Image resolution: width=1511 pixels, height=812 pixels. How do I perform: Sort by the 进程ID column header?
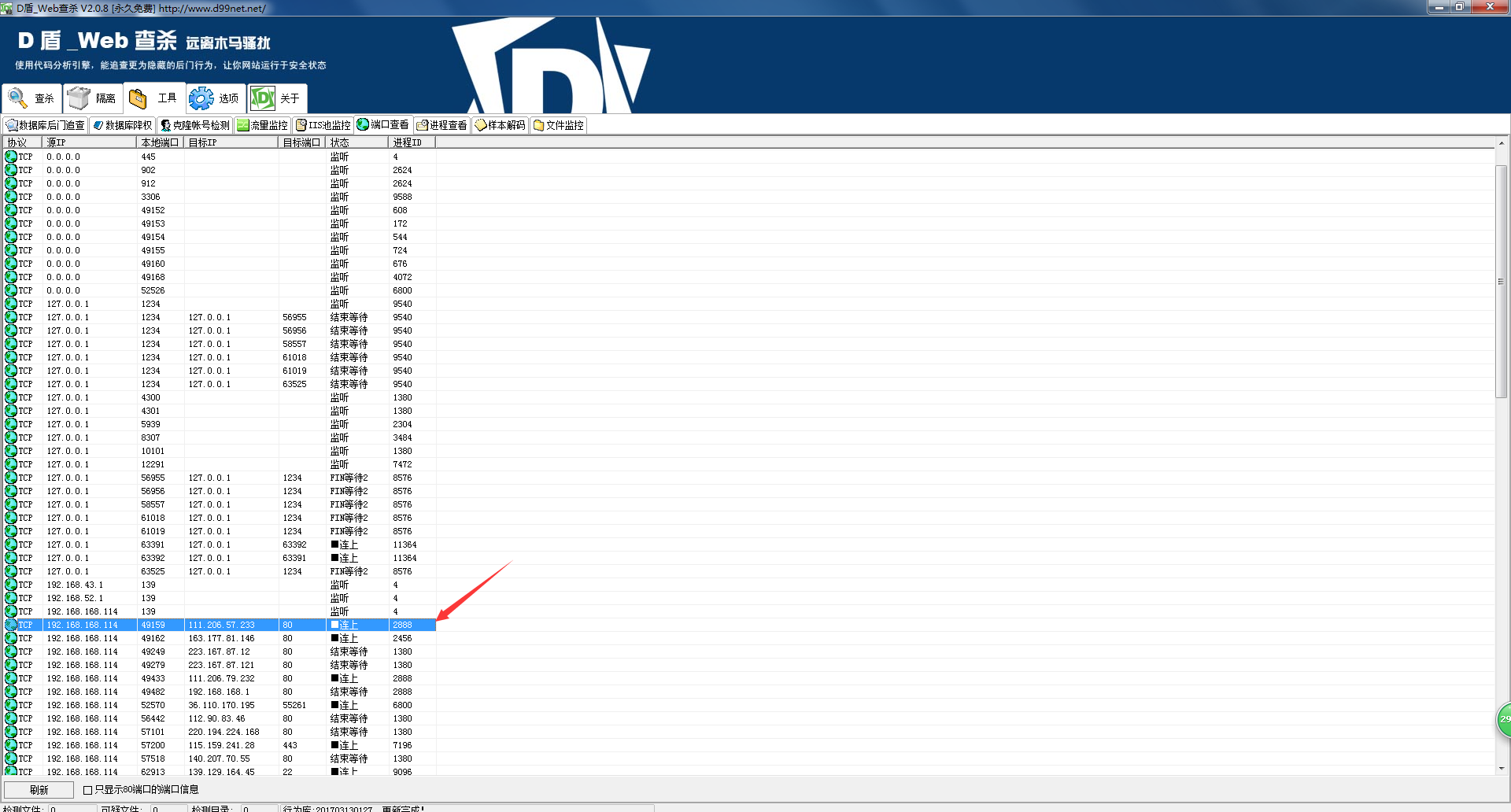412,142
